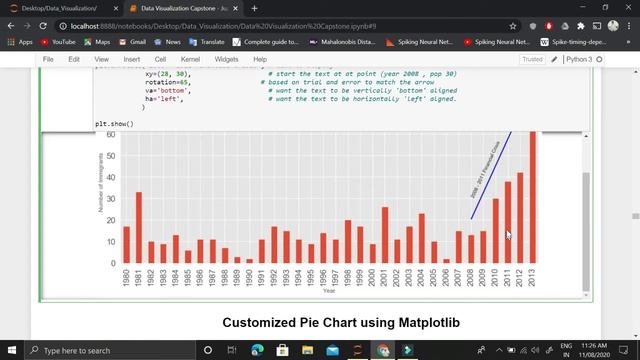Open the Chrome profile avatar
The height and width of the screenshot is (360, 640).
pos(613,26)
